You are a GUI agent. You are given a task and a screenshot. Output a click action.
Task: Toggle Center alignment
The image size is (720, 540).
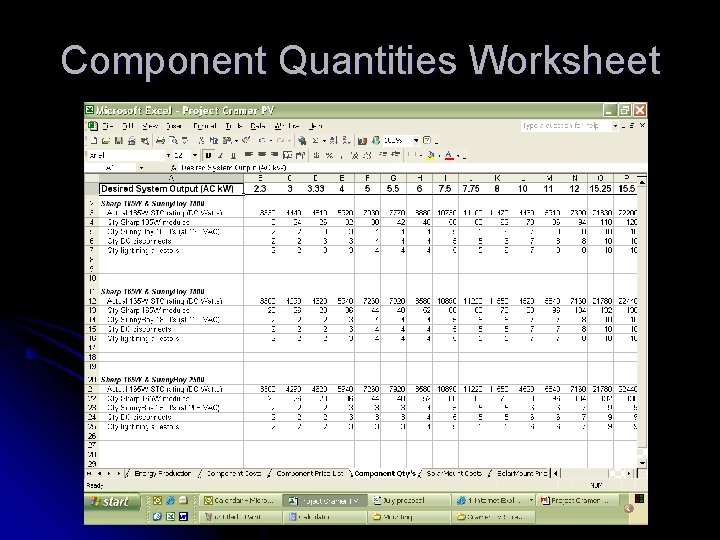[262, 155]
